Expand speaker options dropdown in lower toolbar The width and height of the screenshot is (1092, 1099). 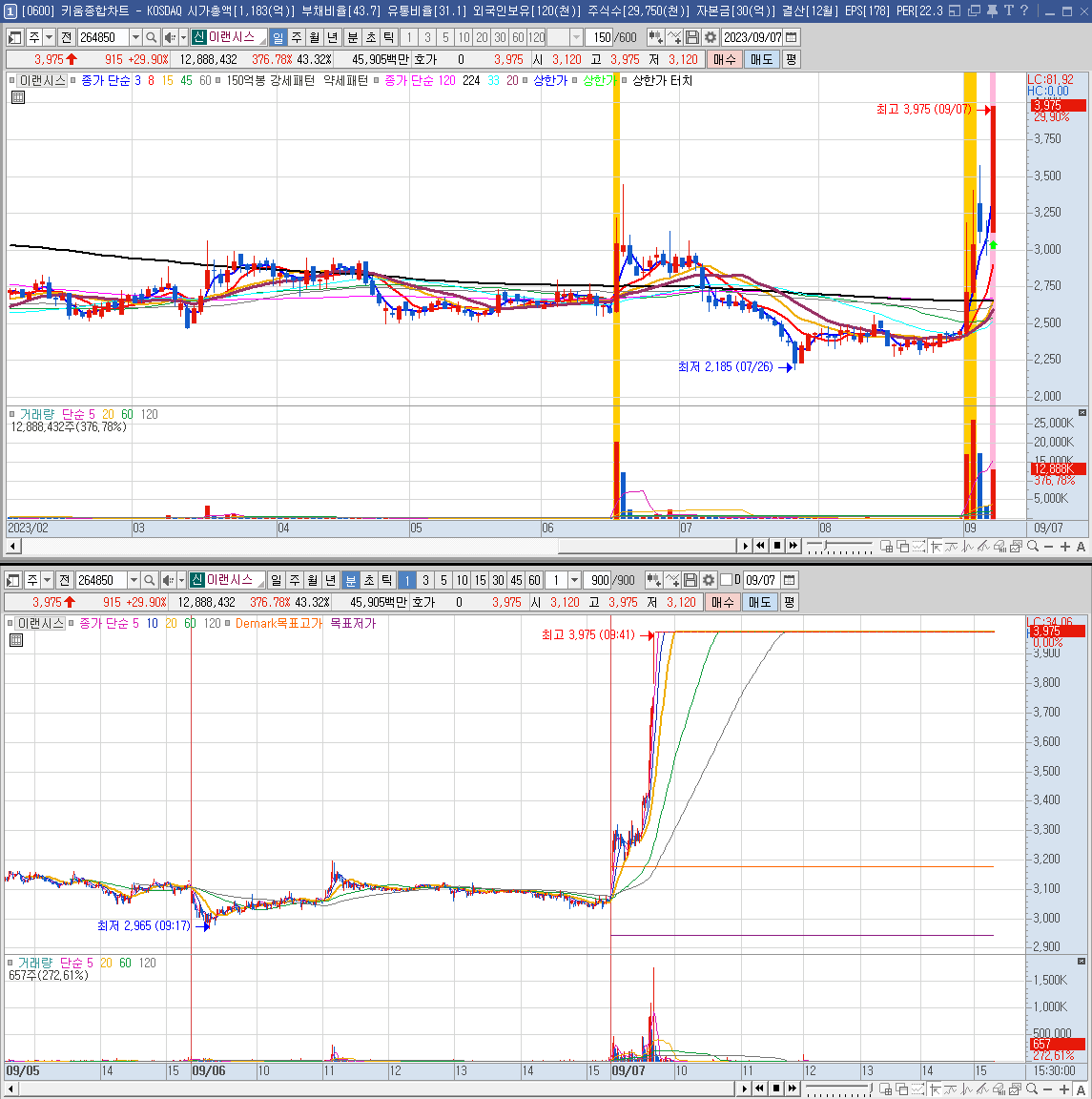(181, 580)
